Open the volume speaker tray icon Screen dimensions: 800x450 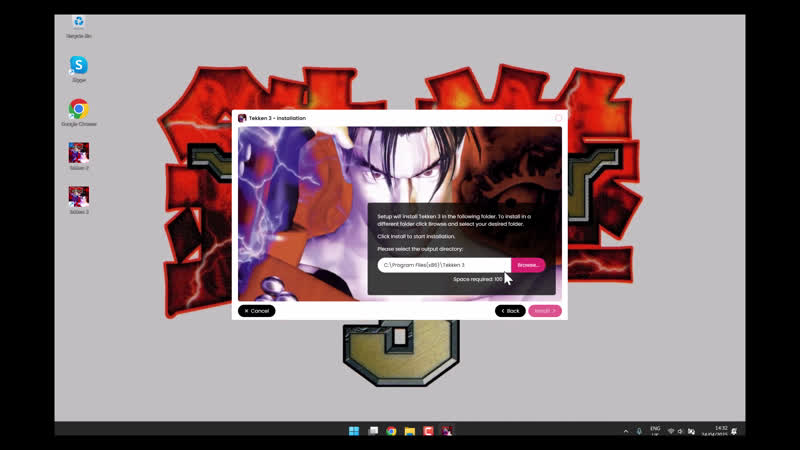680,432
